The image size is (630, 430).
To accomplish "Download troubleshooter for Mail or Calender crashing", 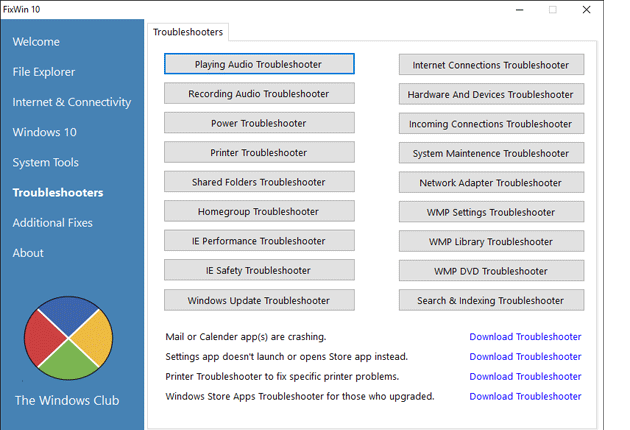I will click(x=525, y=337).
